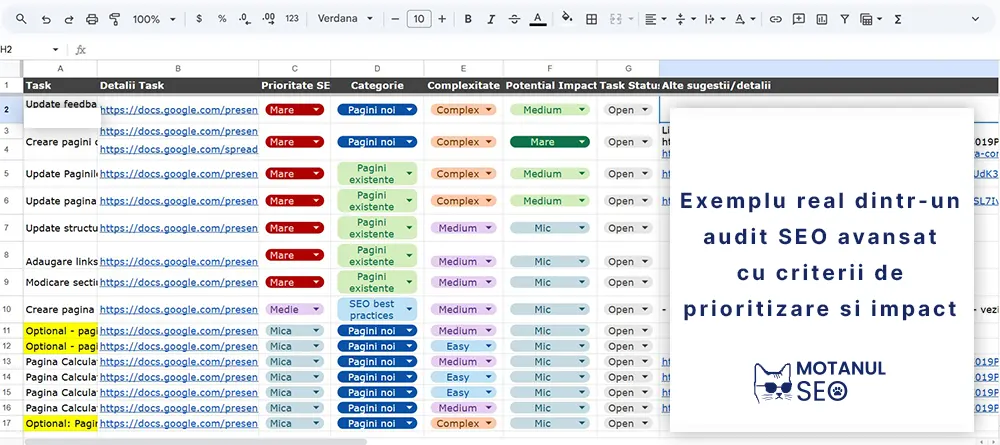Toggle bold formatting
This screenshot has width=1000, height=445.
coord(467,19)
